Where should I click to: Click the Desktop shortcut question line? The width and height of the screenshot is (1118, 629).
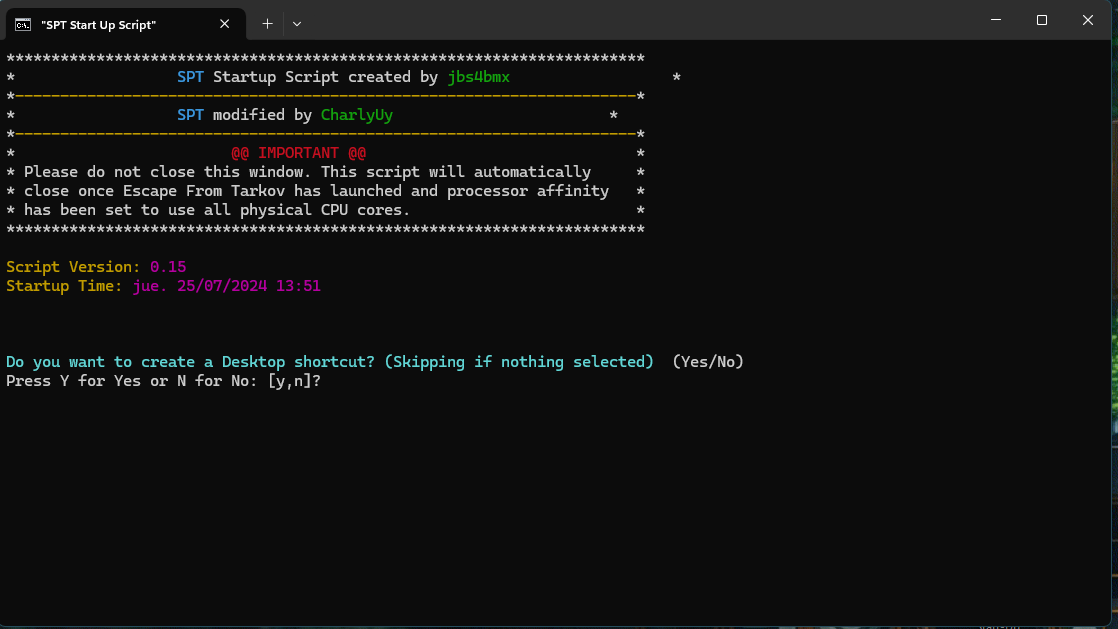[329, 362]
